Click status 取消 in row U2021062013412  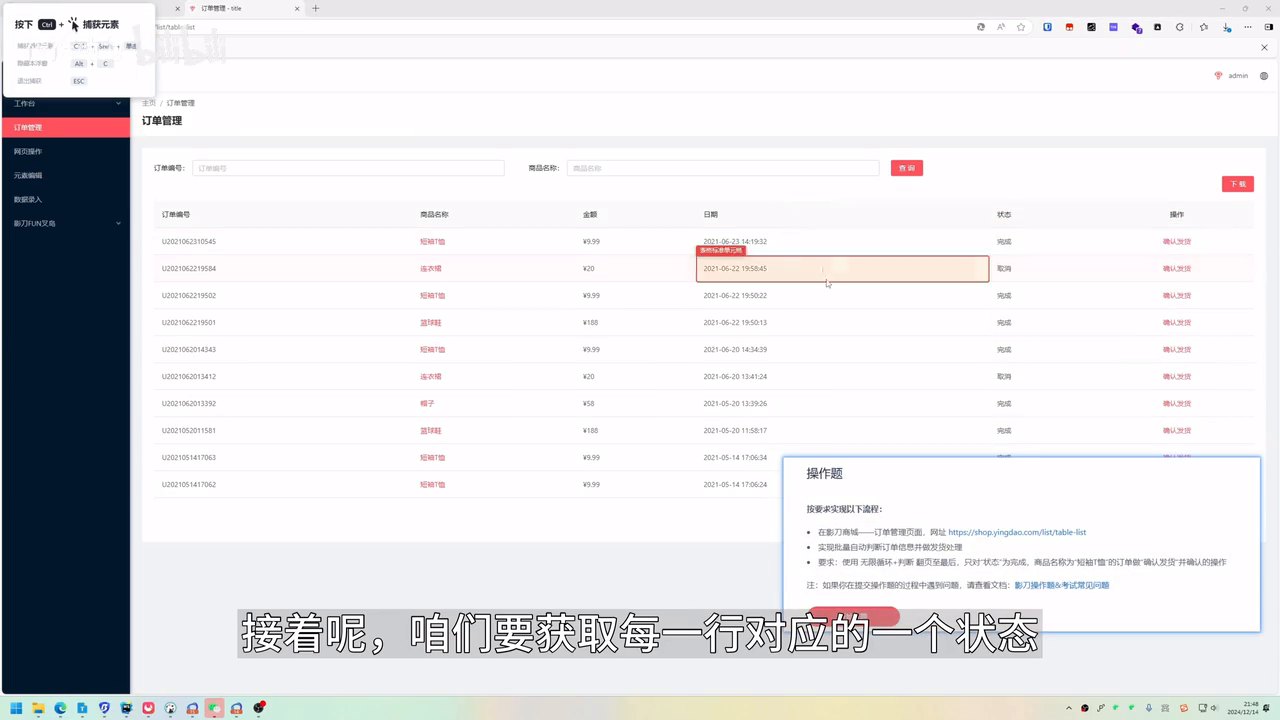[x=1004, y=376]
